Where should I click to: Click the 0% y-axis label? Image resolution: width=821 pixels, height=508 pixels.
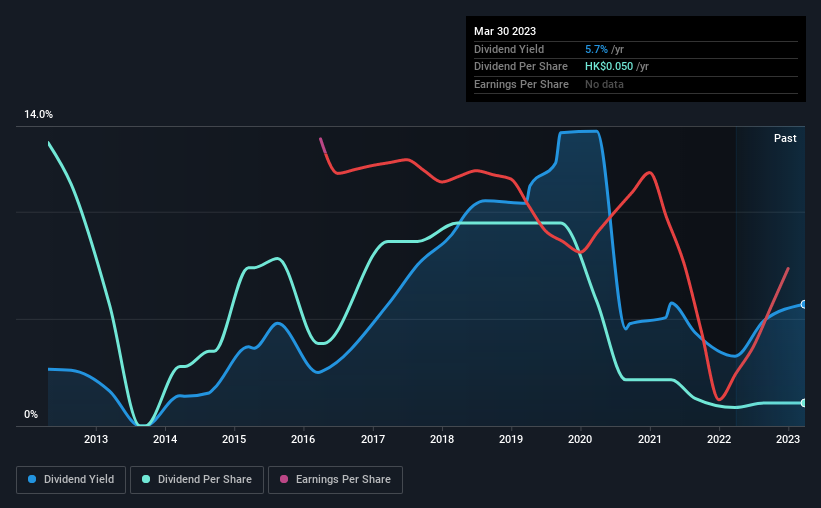coord(31,414)
